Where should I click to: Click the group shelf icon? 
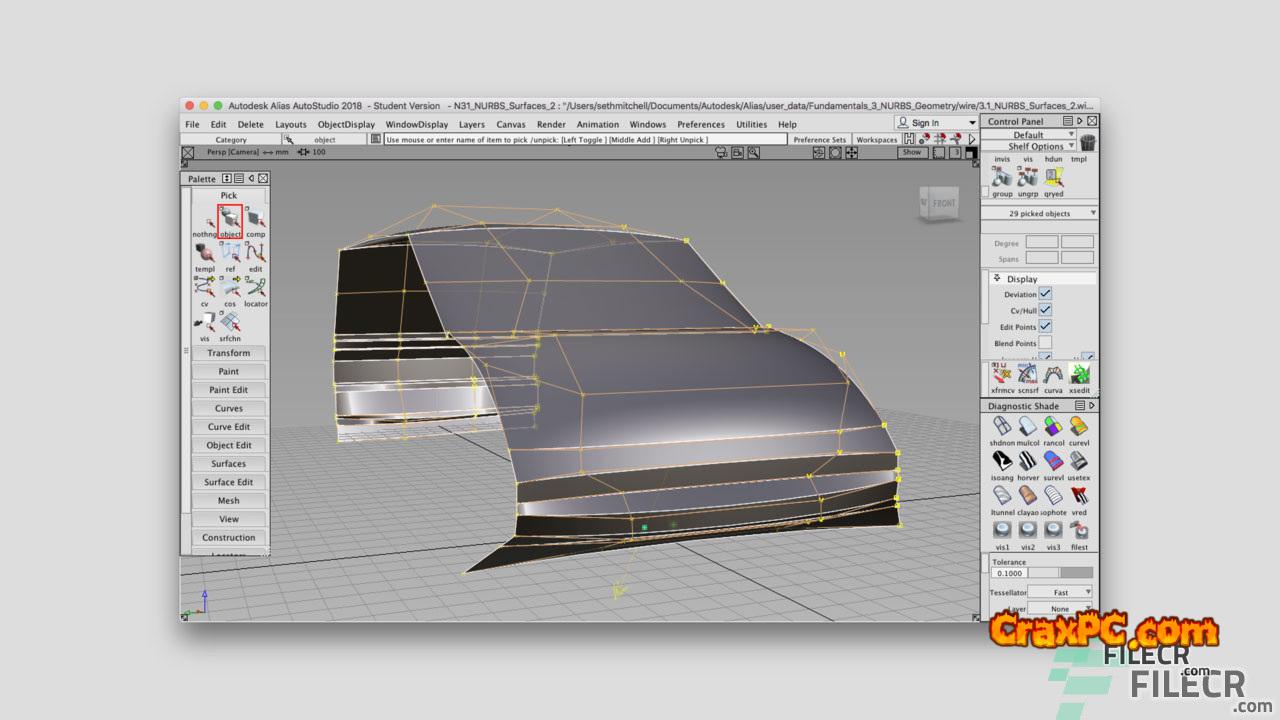1002,177
